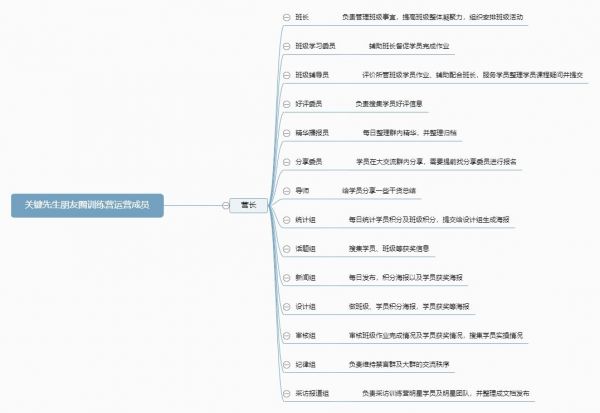Image resolution: width=600 pixels, height=413 pixels.
Task: Click the 导师 topic label
Action: click(x=303, y=189)
